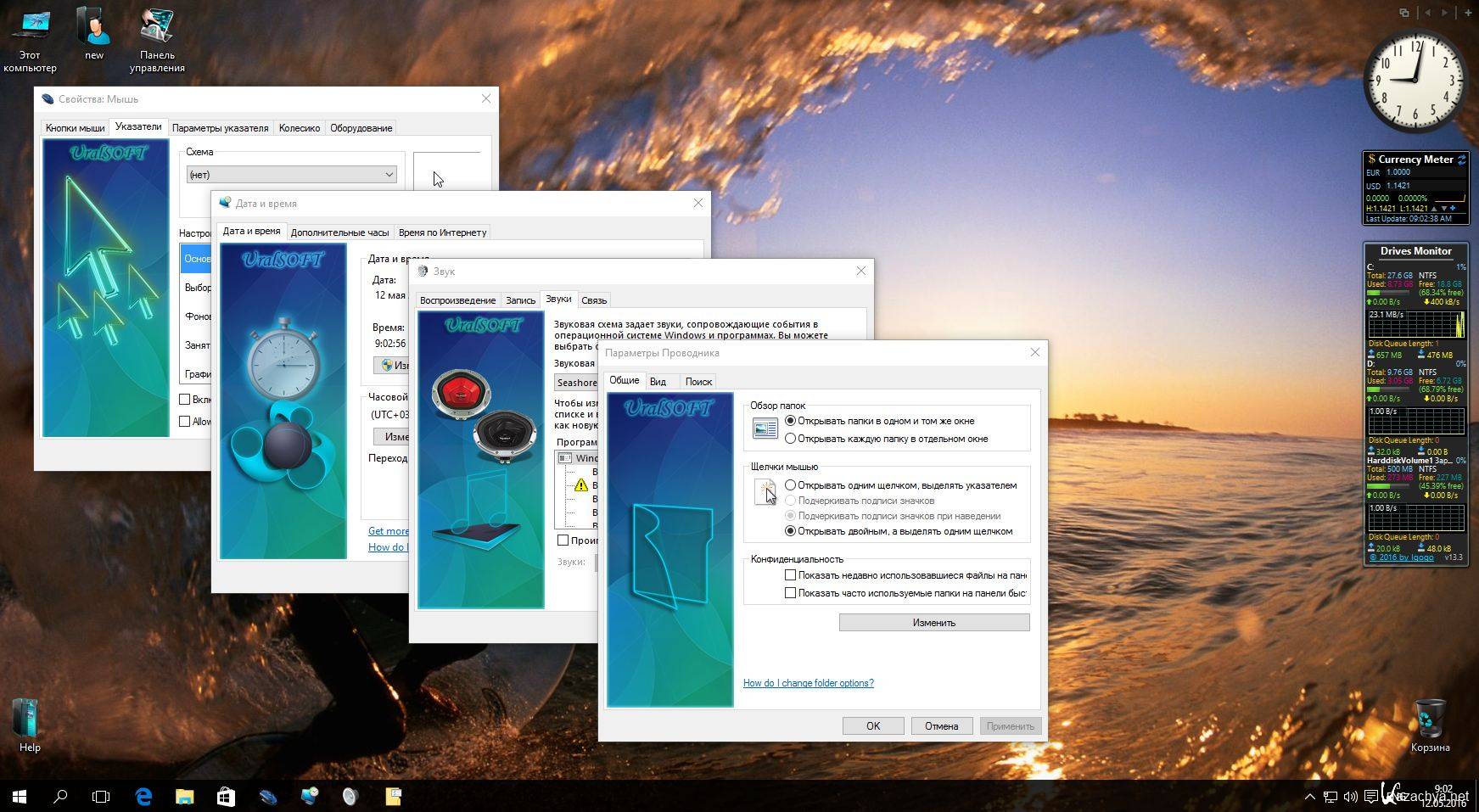Open the Seashore sound scheme dropdown
The width and height of the screenshot is (1479, 812).
pos(576,383)
